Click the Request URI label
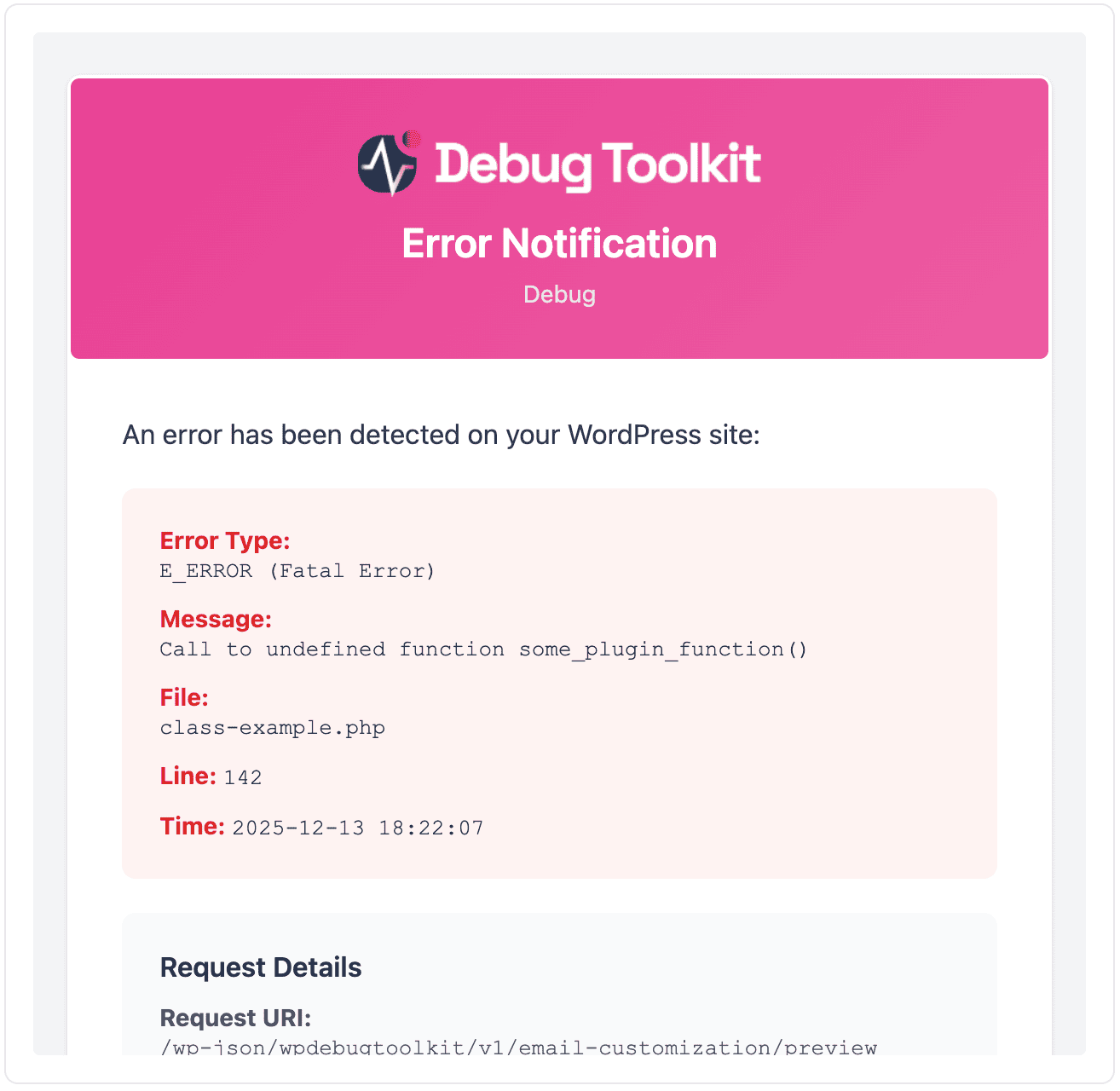Screen dimensions: 1120x1091 [x=235, y=1019]
